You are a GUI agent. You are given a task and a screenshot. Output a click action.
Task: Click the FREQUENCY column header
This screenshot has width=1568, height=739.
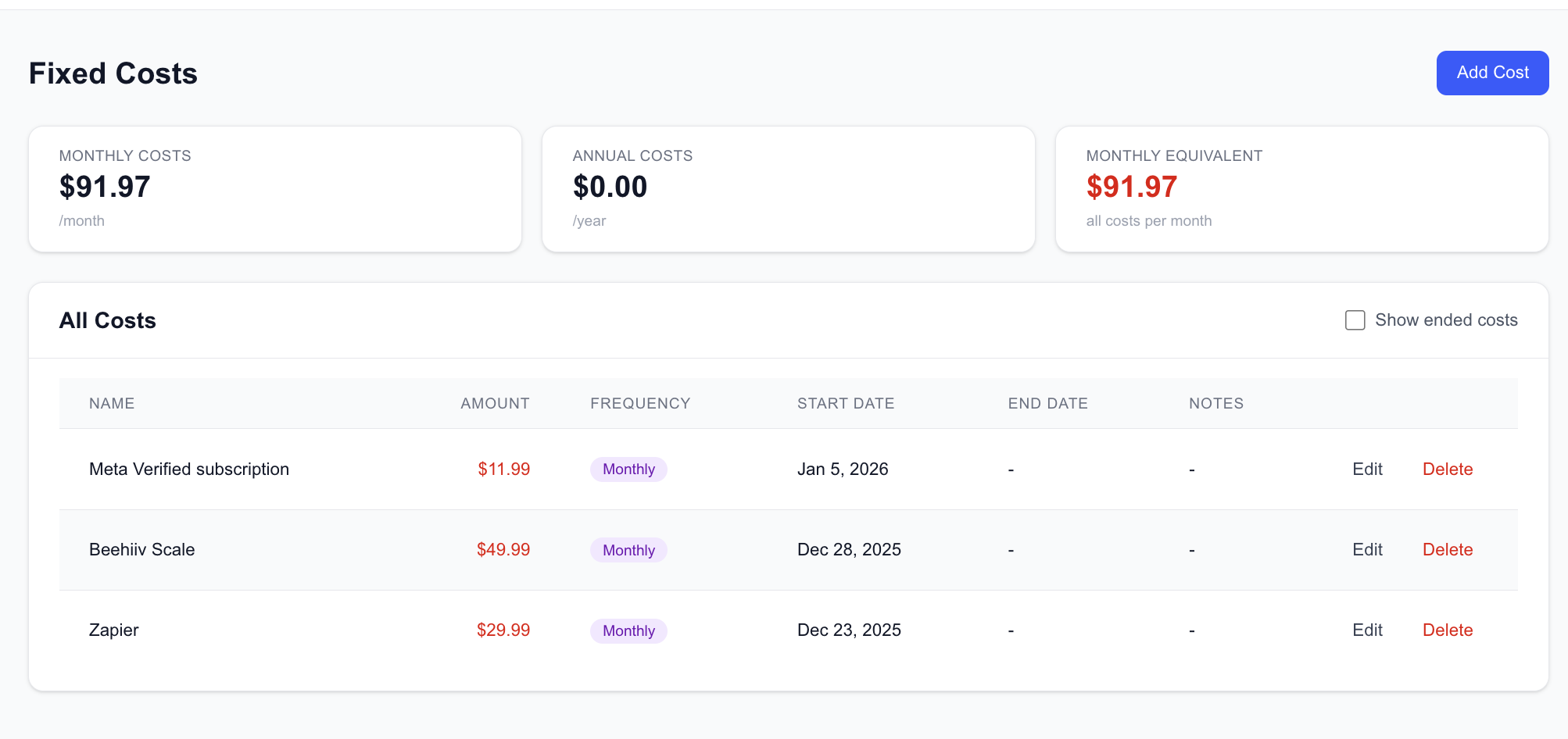[640, 403]
